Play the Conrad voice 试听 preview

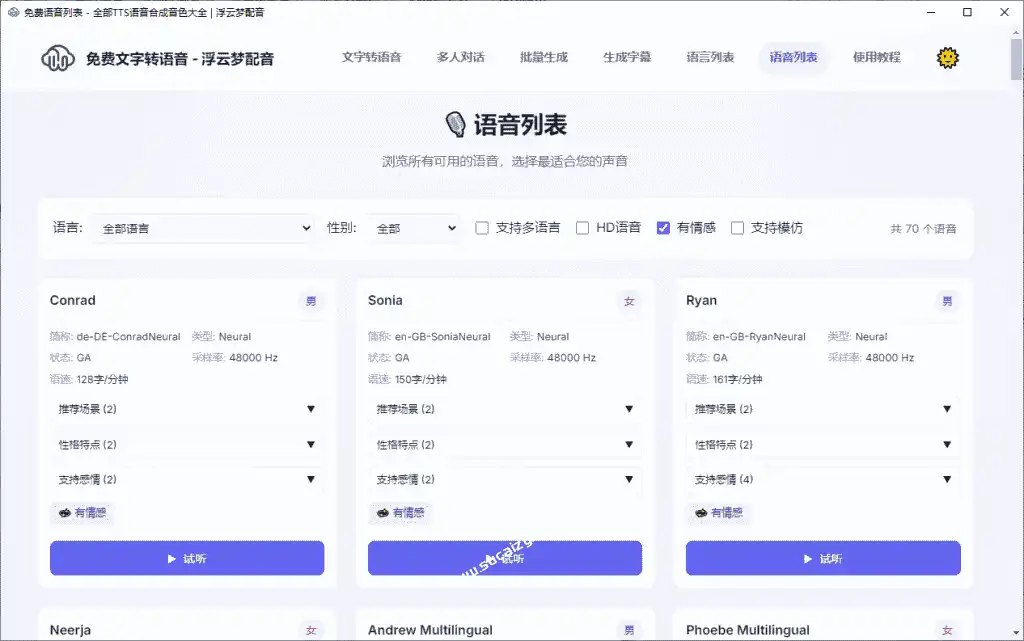[187, 558]
